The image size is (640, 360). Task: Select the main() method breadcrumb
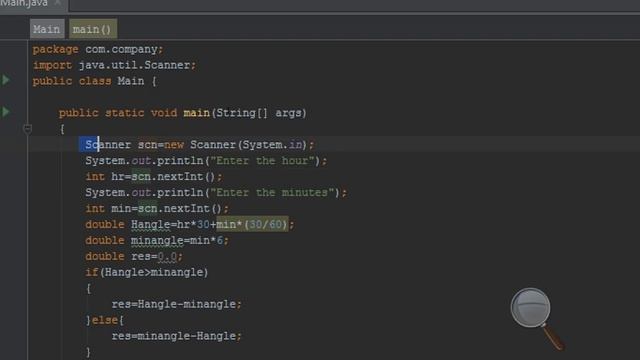tap(93, 29)
